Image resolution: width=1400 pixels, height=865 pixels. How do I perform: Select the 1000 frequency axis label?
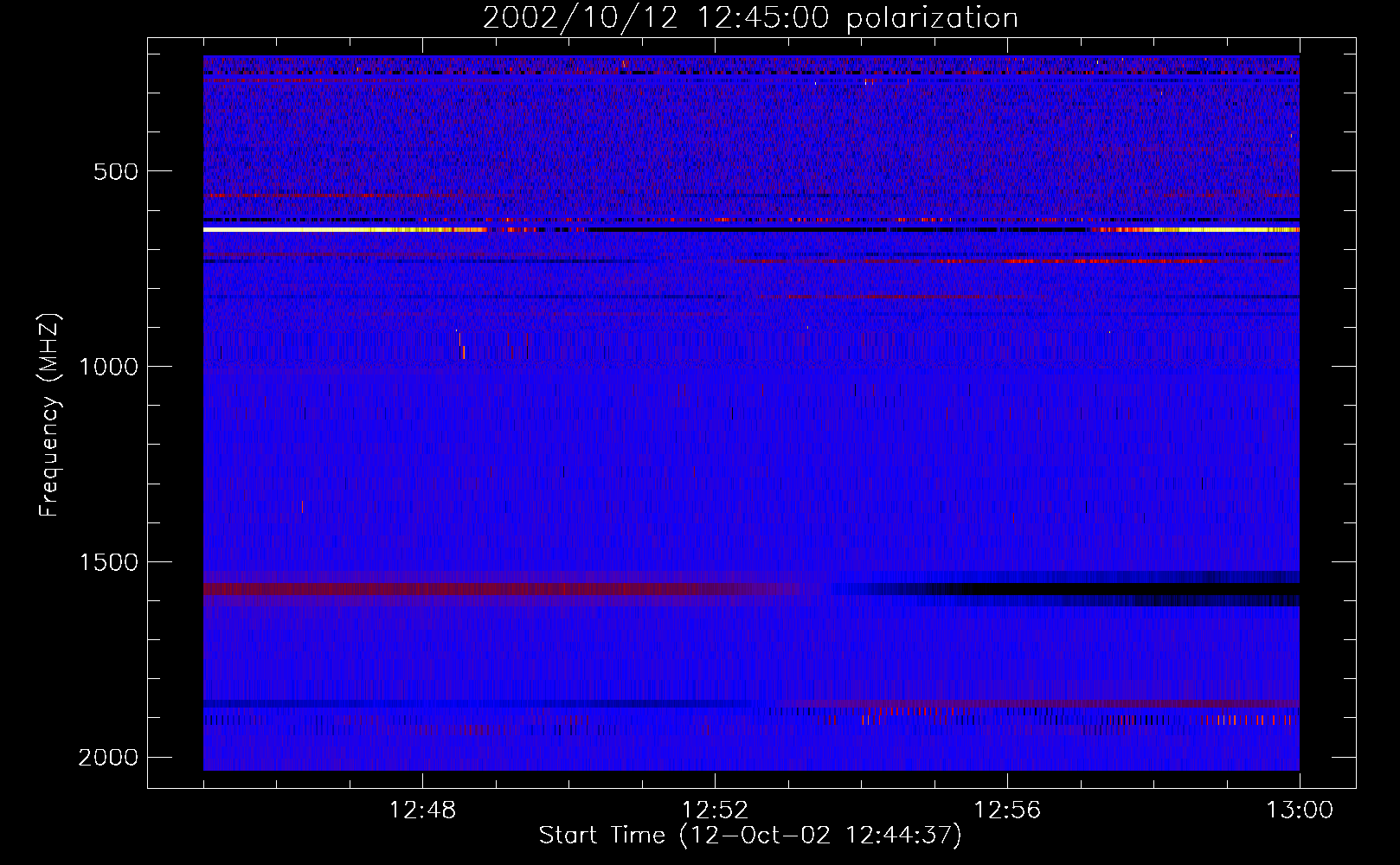(108, 367)
